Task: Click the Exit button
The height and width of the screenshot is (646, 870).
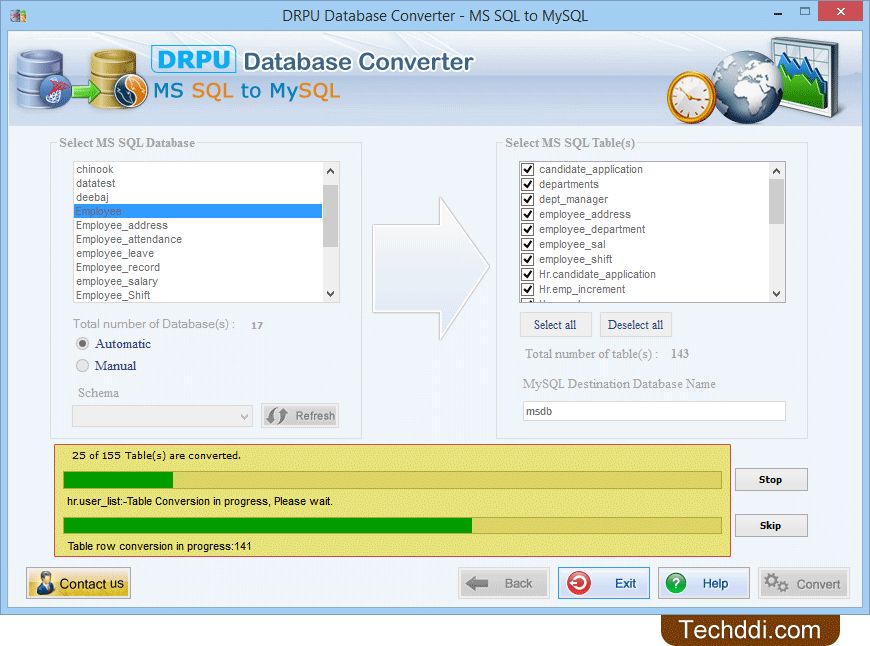Action: (x=603, y=583)
